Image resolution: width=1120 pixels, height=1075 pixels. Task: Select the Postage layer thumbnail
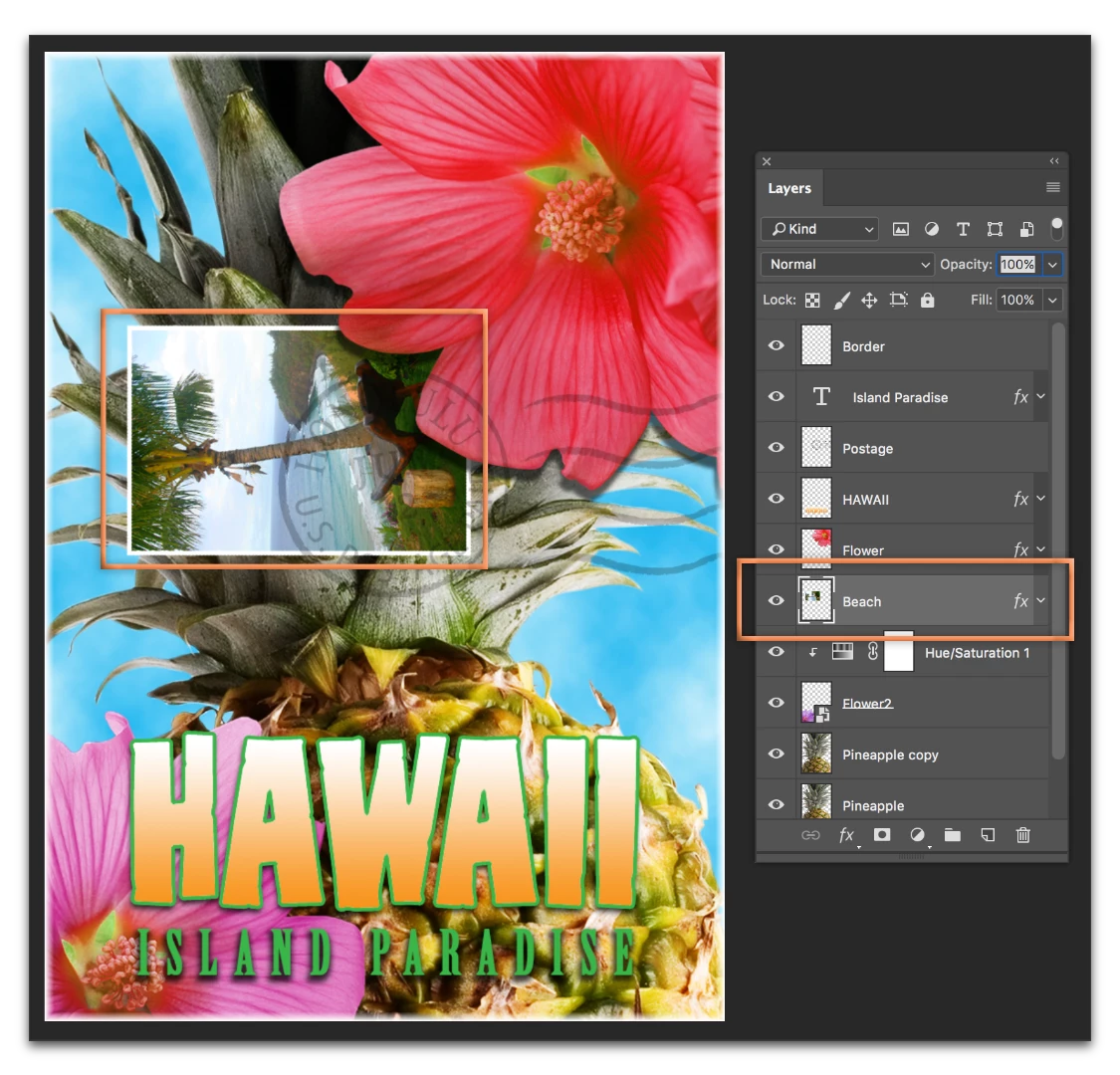816,448
